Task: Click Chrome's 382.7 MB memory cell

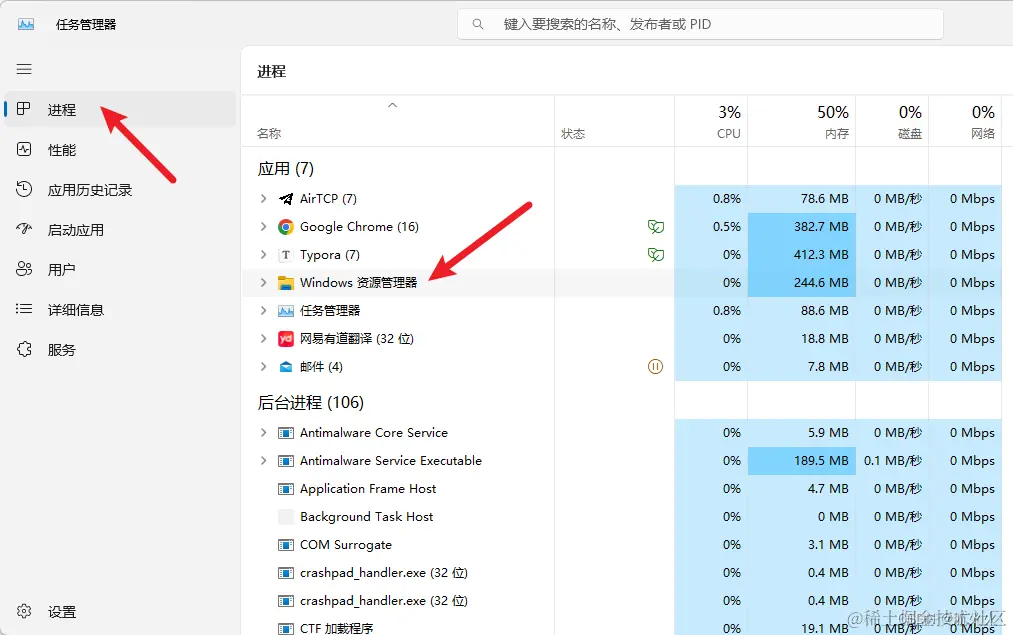Action: coord(802,227)
